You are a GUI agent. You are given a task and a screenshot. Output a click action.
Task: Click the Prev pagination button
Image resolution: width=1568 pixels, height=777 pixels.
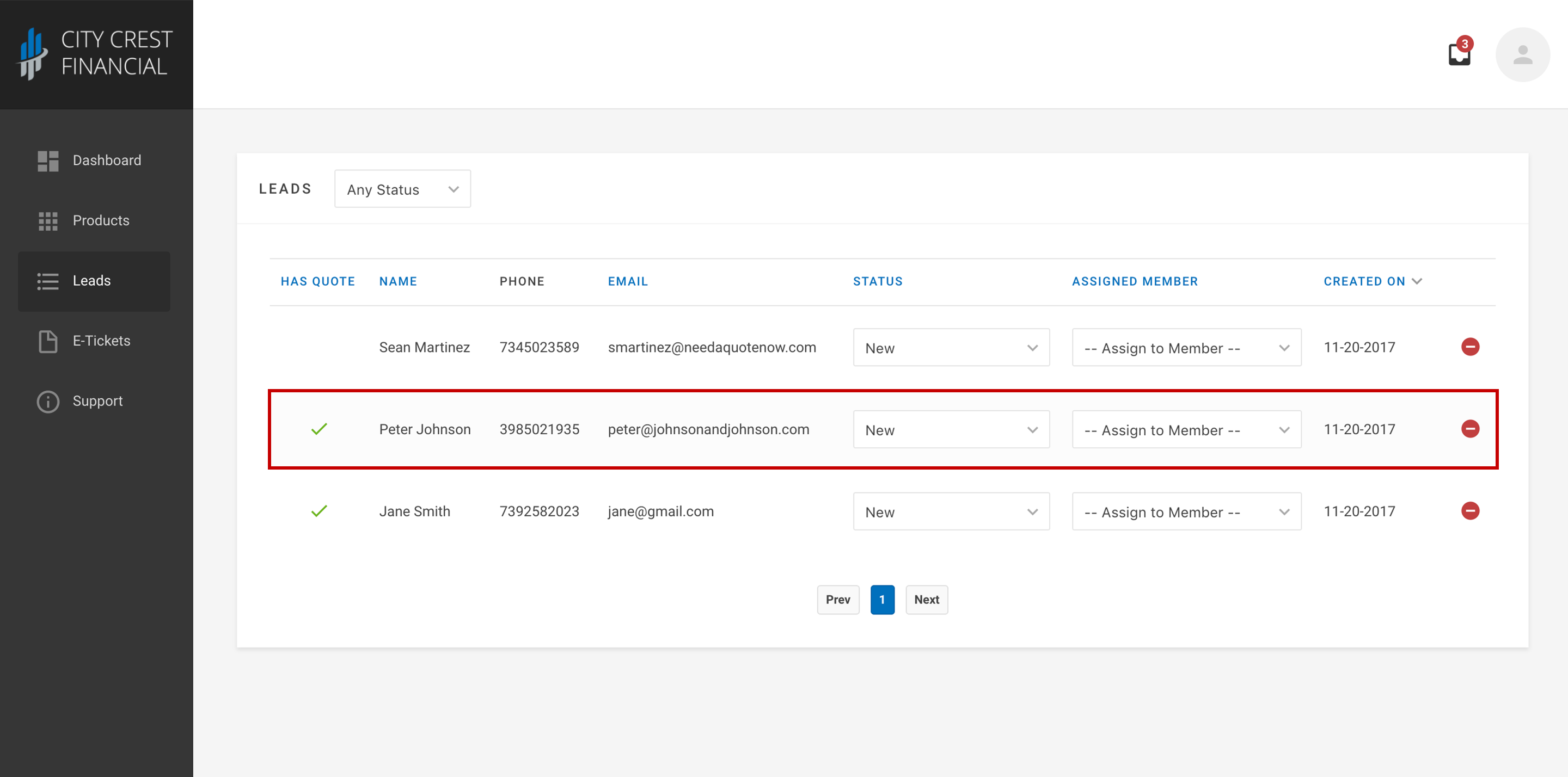click(838, 599)
